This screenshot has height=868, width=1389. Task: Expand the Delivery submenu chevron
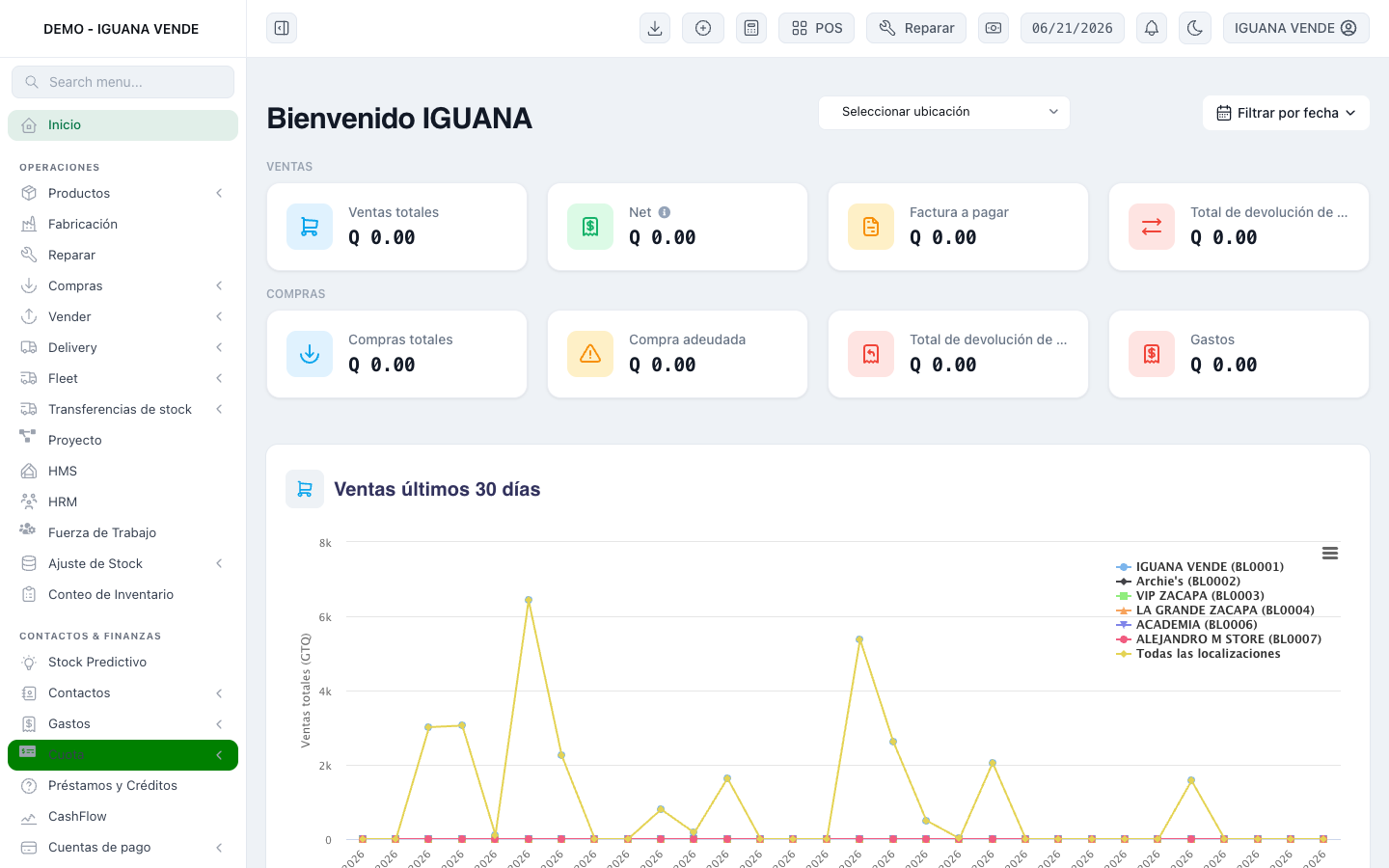coord(219,347)
